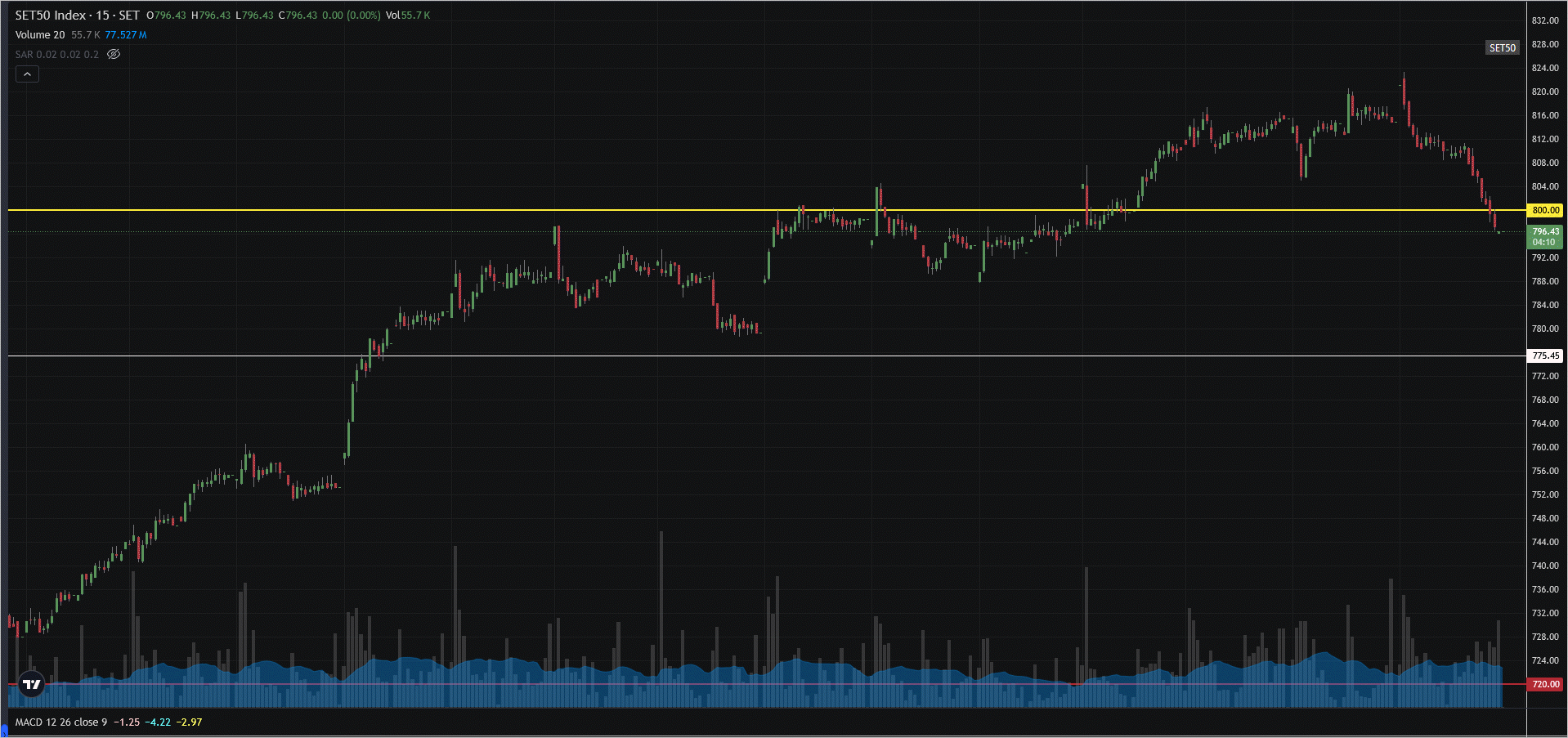Click the green 796.43 last price label
This screenshot has height=738, width=1568.
tap(1545, 237)
